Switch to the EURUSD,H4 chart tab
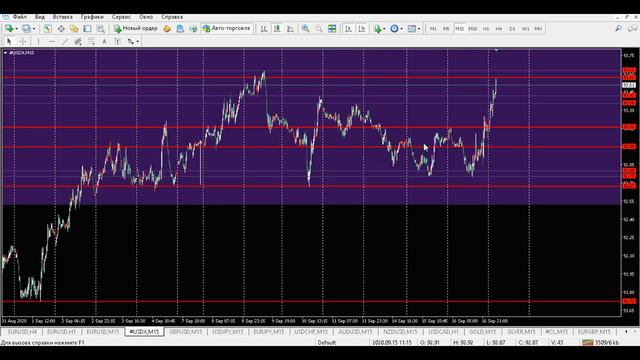Screen dimensions: 640x360 click(x=22, y=332)
